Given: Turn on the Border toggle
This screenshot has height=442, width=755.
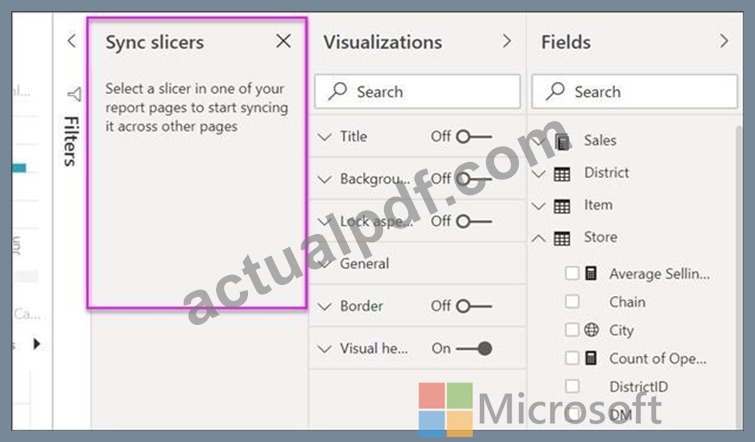Looking at the screenshot, I should coord(474,306).
